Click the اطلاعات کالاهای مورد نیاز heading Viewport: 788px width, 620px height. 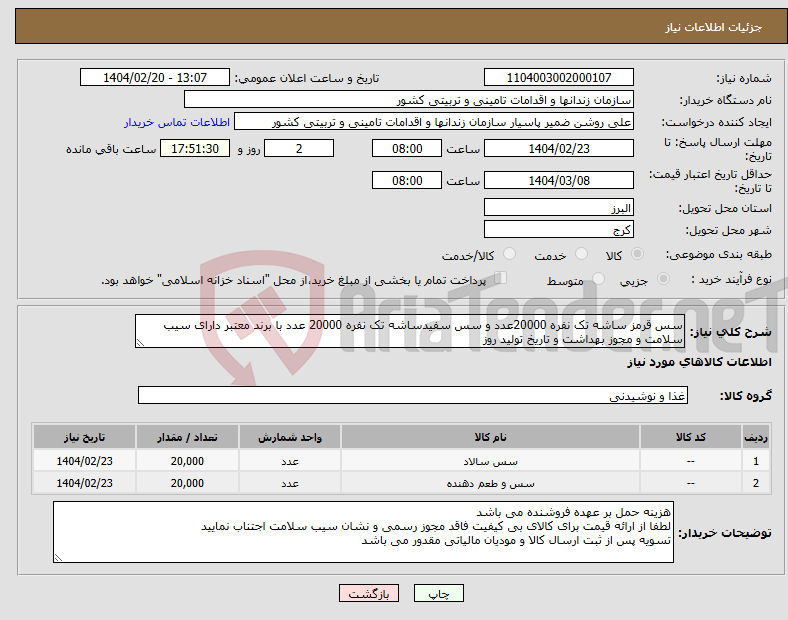pyautogui.click(x=700, y=362)
